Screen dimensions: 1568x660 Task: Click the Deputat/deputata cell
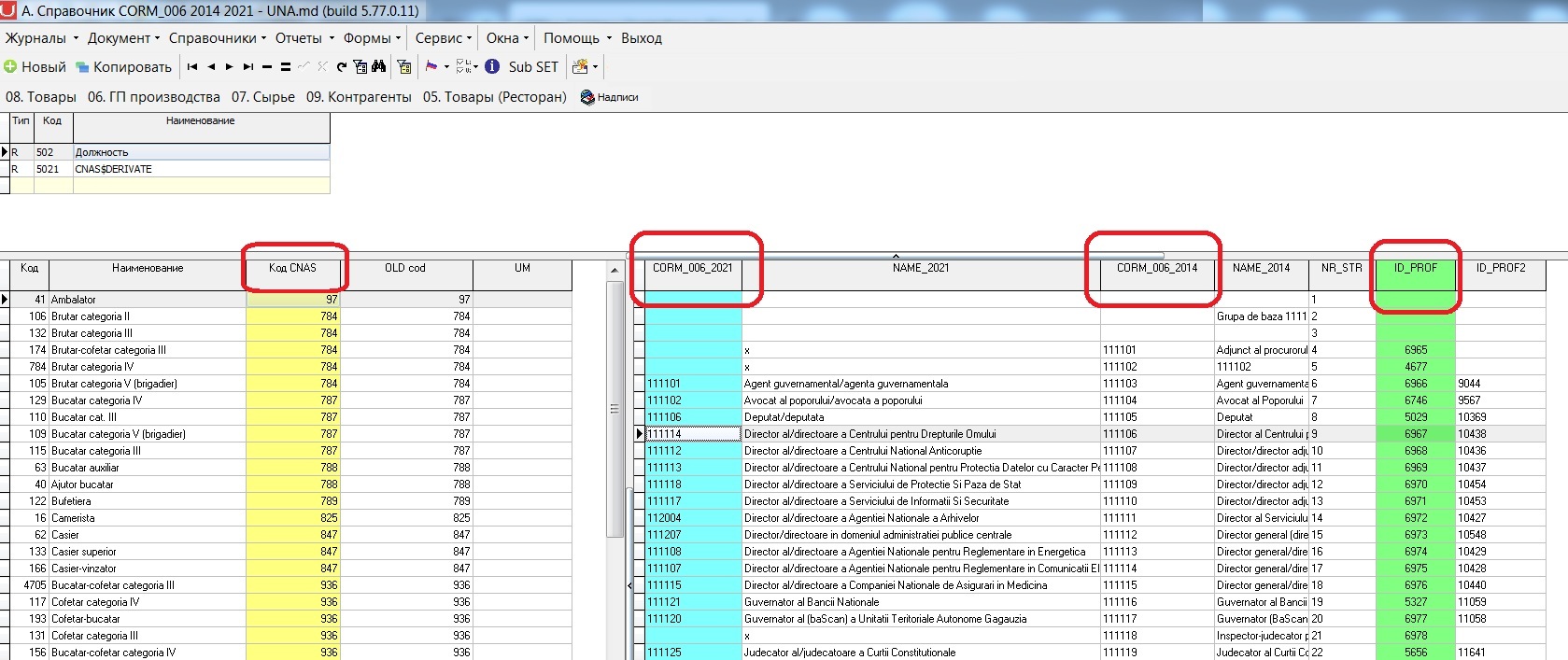pyautogui.click(x=921, y=417)
